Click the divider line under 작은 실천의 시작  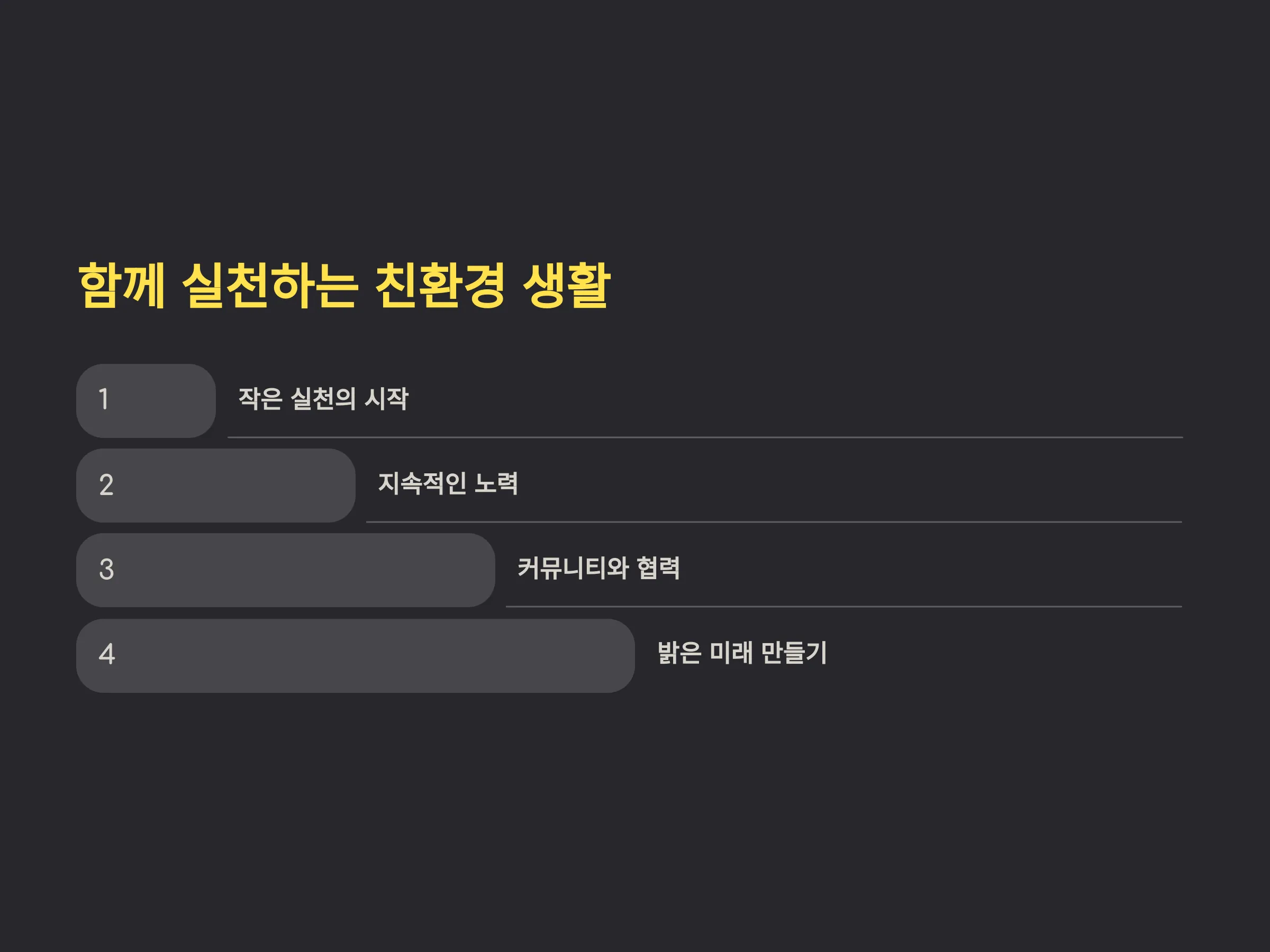click(x=705, y=437)
